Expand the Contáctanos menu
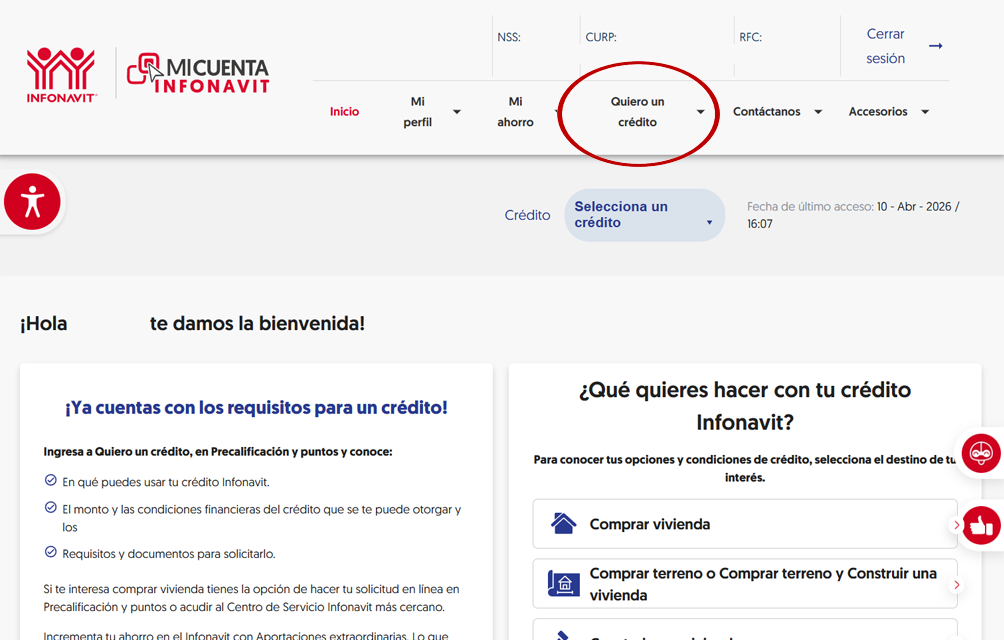 [766, 112]
